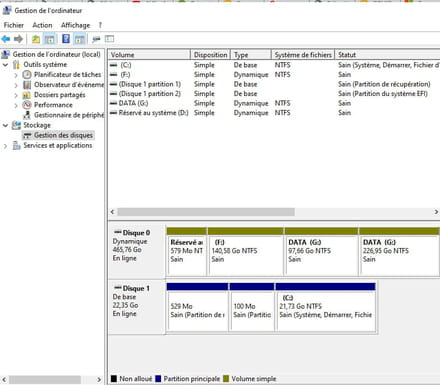This screenshot has width=440, height=385.
Task: Sort by the Volume column header
Action: click(x=149, y=55)
